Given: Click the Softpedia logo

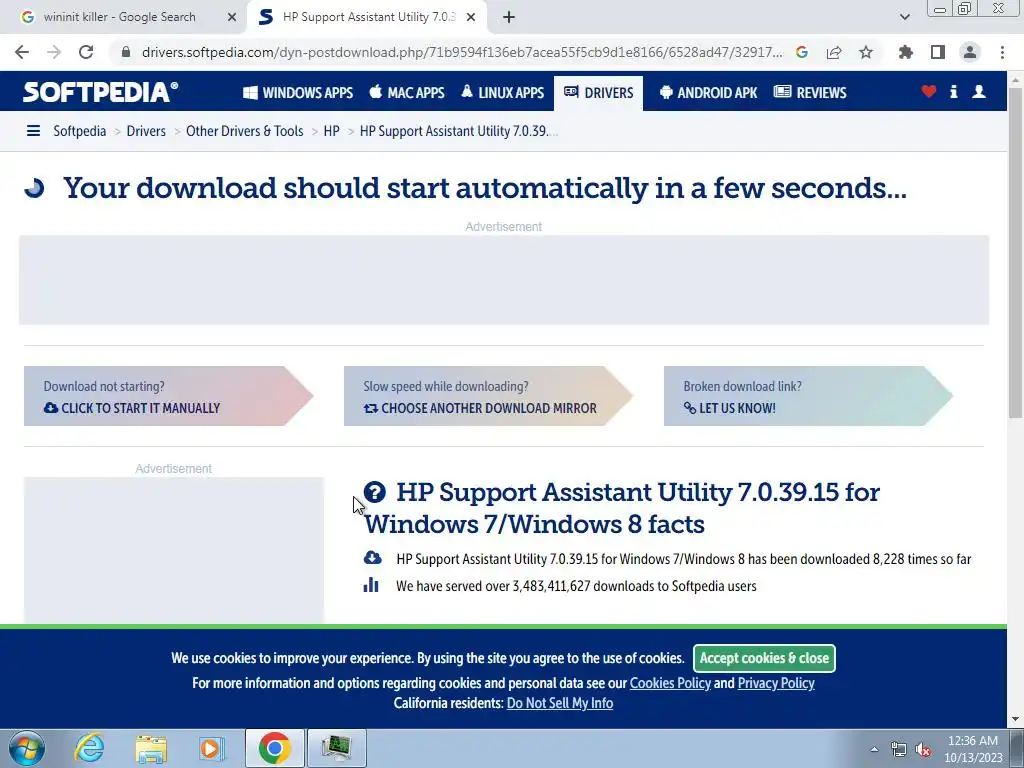Looking at the screenshot, I should click(x=101, y=92).
